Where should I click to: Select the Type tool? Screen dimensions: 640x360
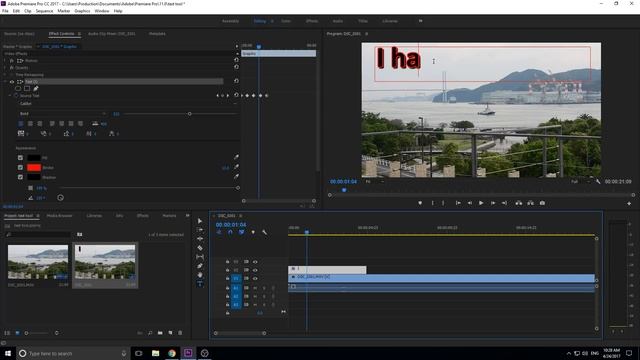200,284
